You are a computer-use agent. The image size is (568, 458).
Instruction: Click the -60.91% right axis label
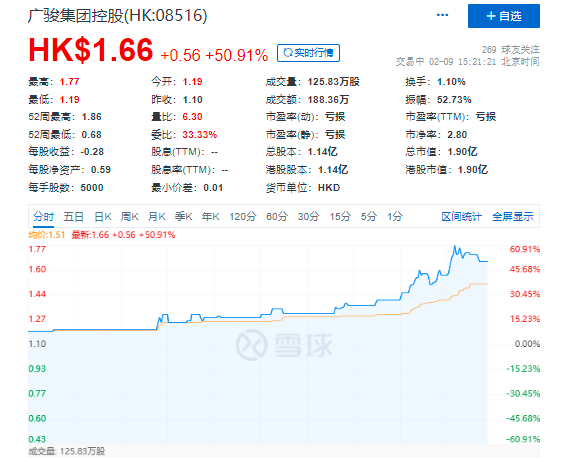tap(523, 439)
